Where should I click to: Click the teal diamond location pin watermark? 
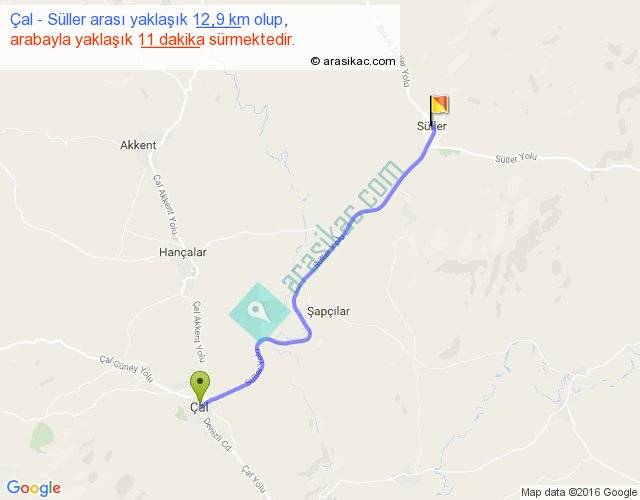[259, 312]
